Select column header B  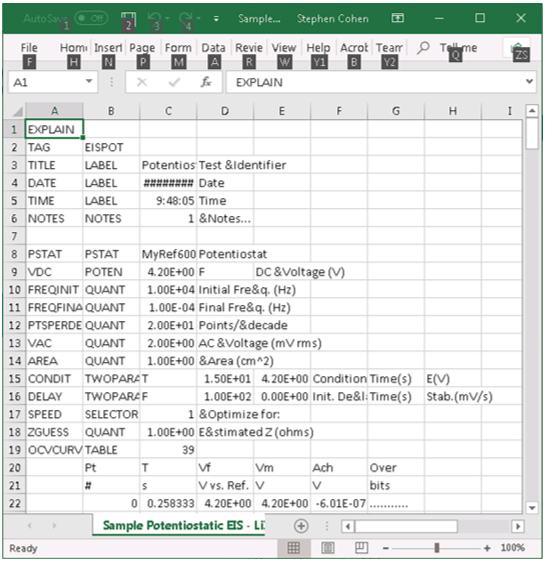[x=111, y=111]
